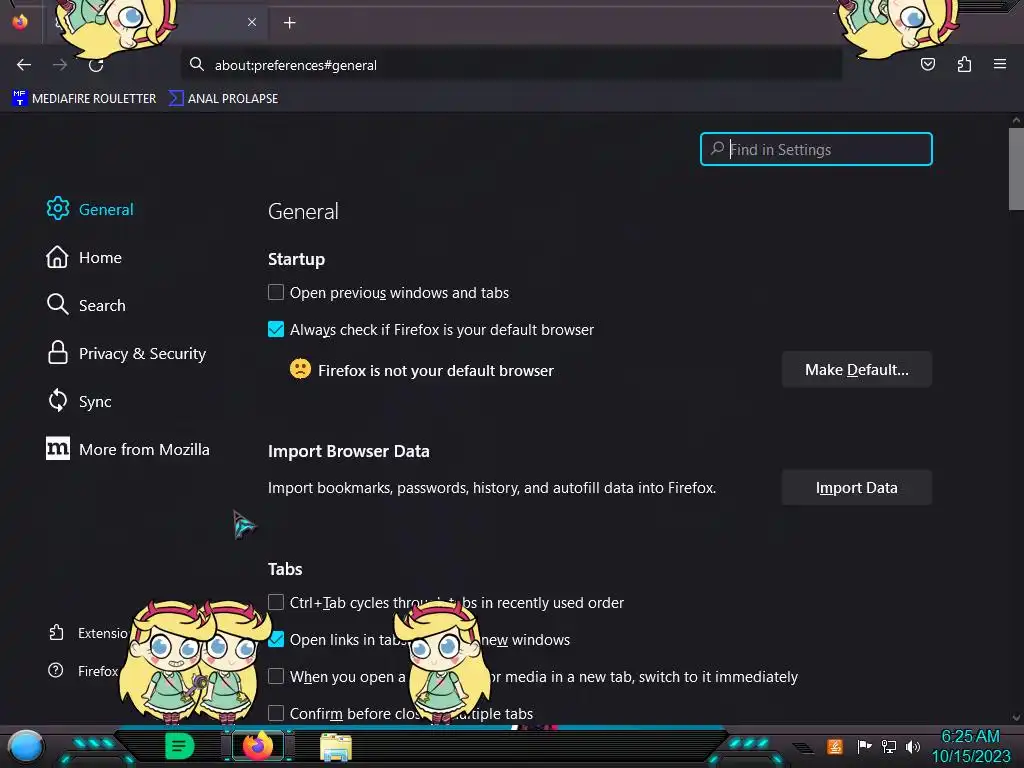Click the taskbar clock showing 6:25 AM
Viewport: 1024px width, 768px height.
970,746
